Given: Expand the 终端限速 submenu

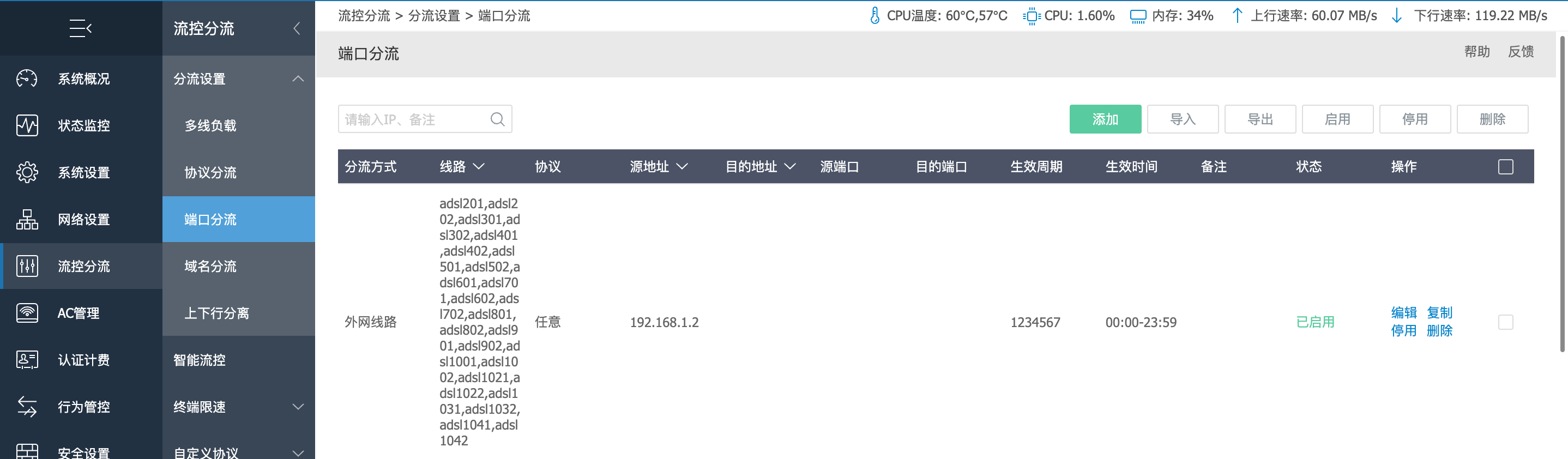Looking at the screenshot, I should pyautogui.click(x=298, y=407).
